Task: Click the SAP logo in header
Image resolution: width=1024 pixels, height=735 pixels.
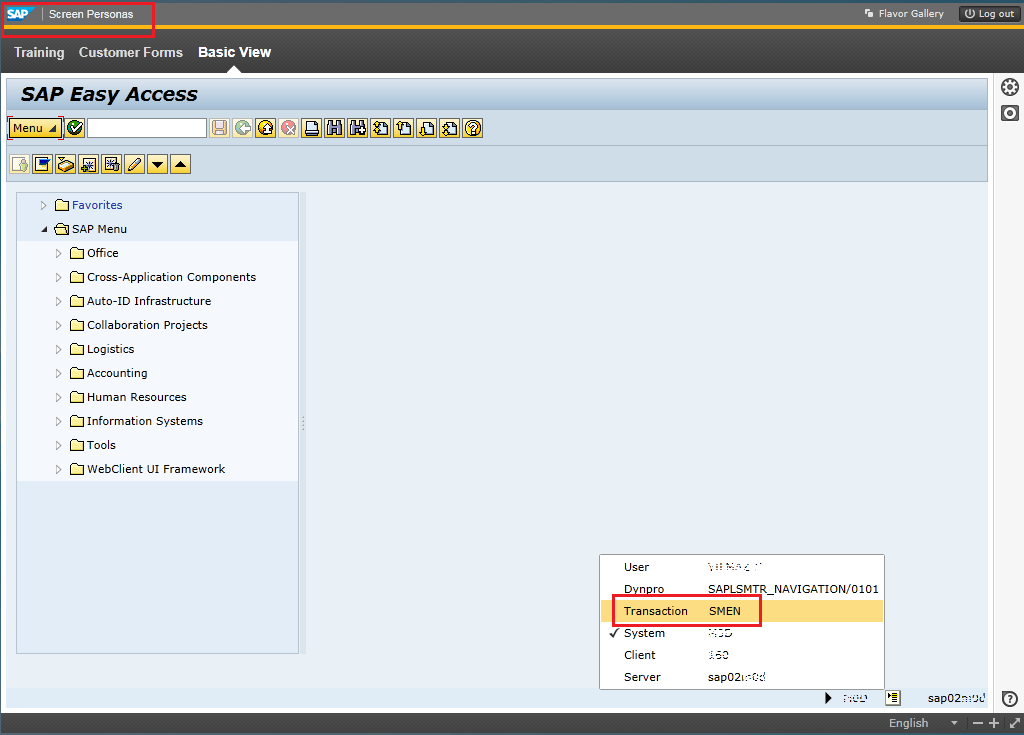Action: 19,14
